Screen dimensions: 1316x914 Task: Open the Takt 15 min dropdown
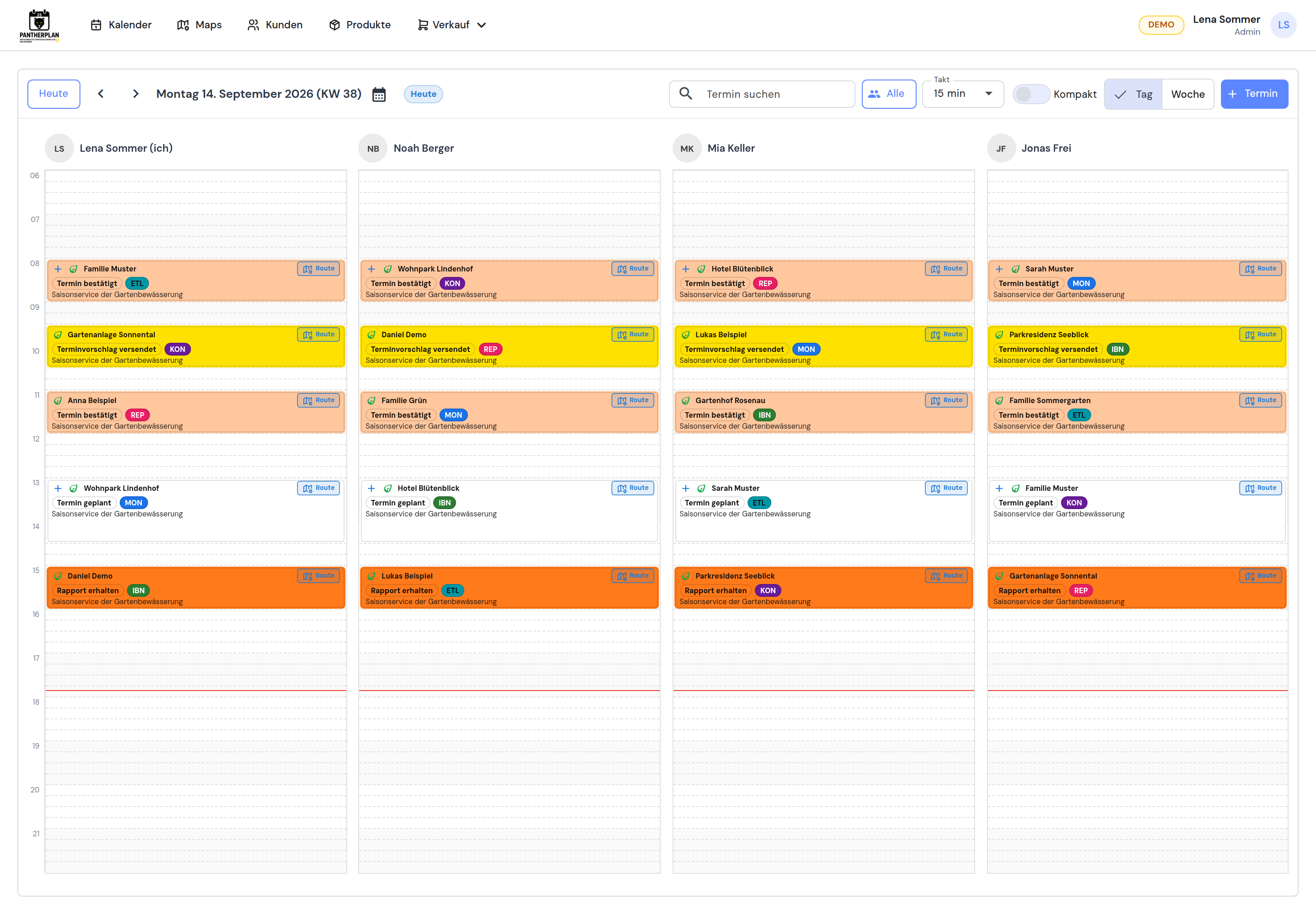pyautogui.click(x=963, y=94)
